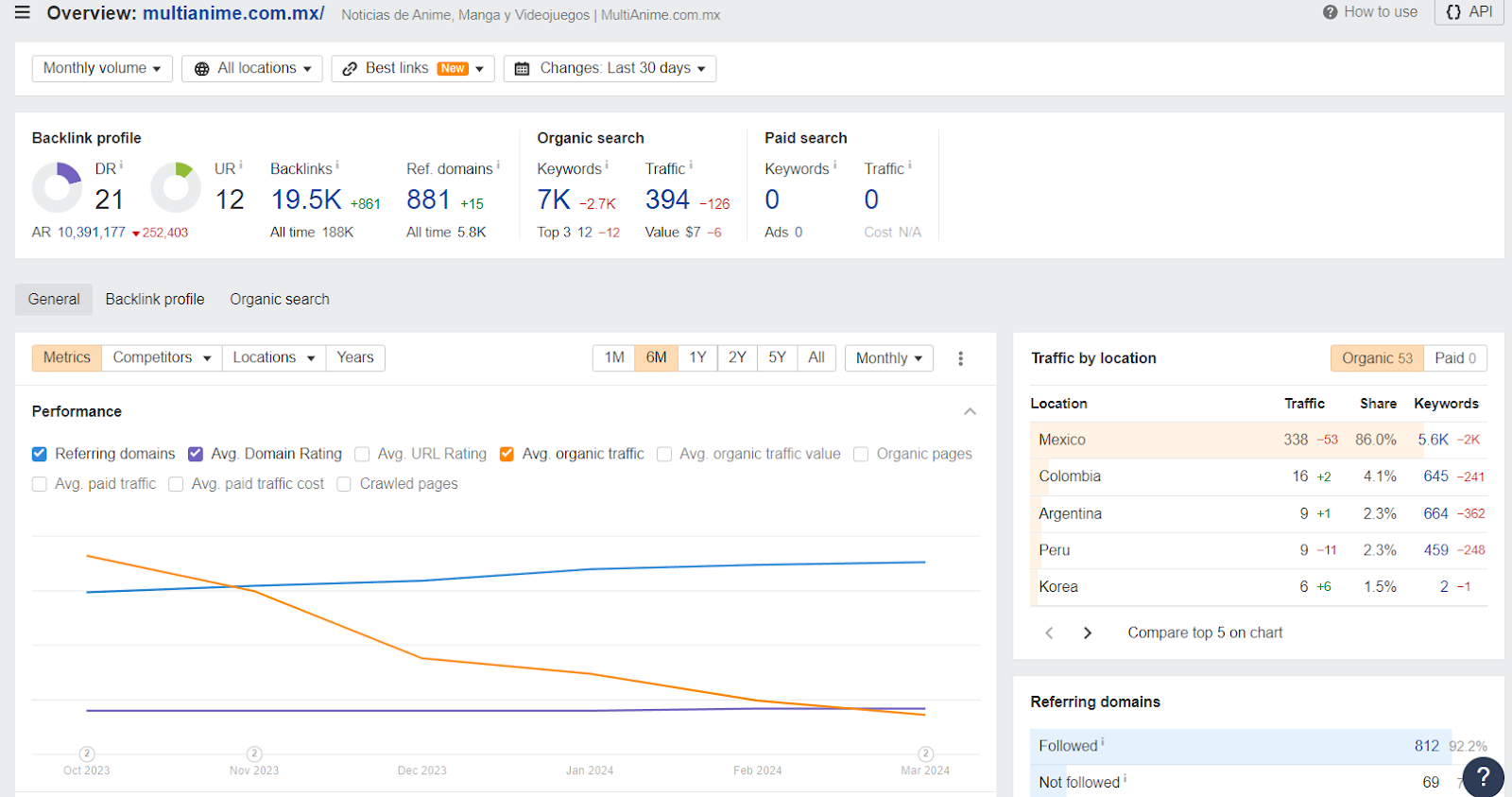Click the DR donut chart
Viewport: 1512px width, 797px height.
point(58,187)
